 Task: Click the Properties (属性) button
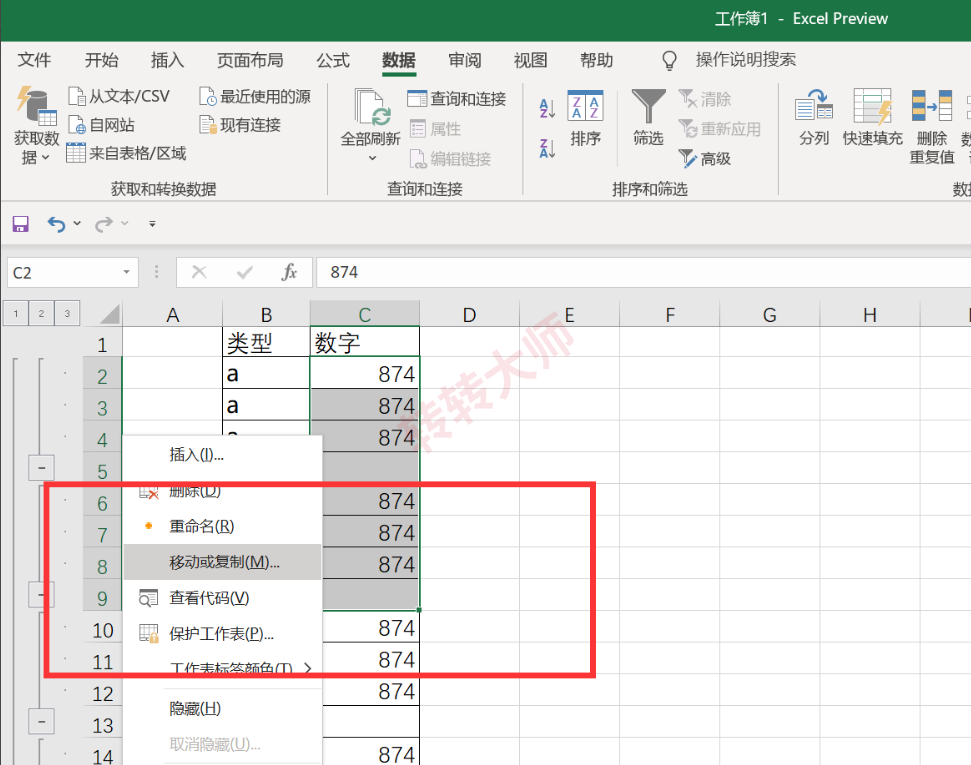[x=435, y=129]
